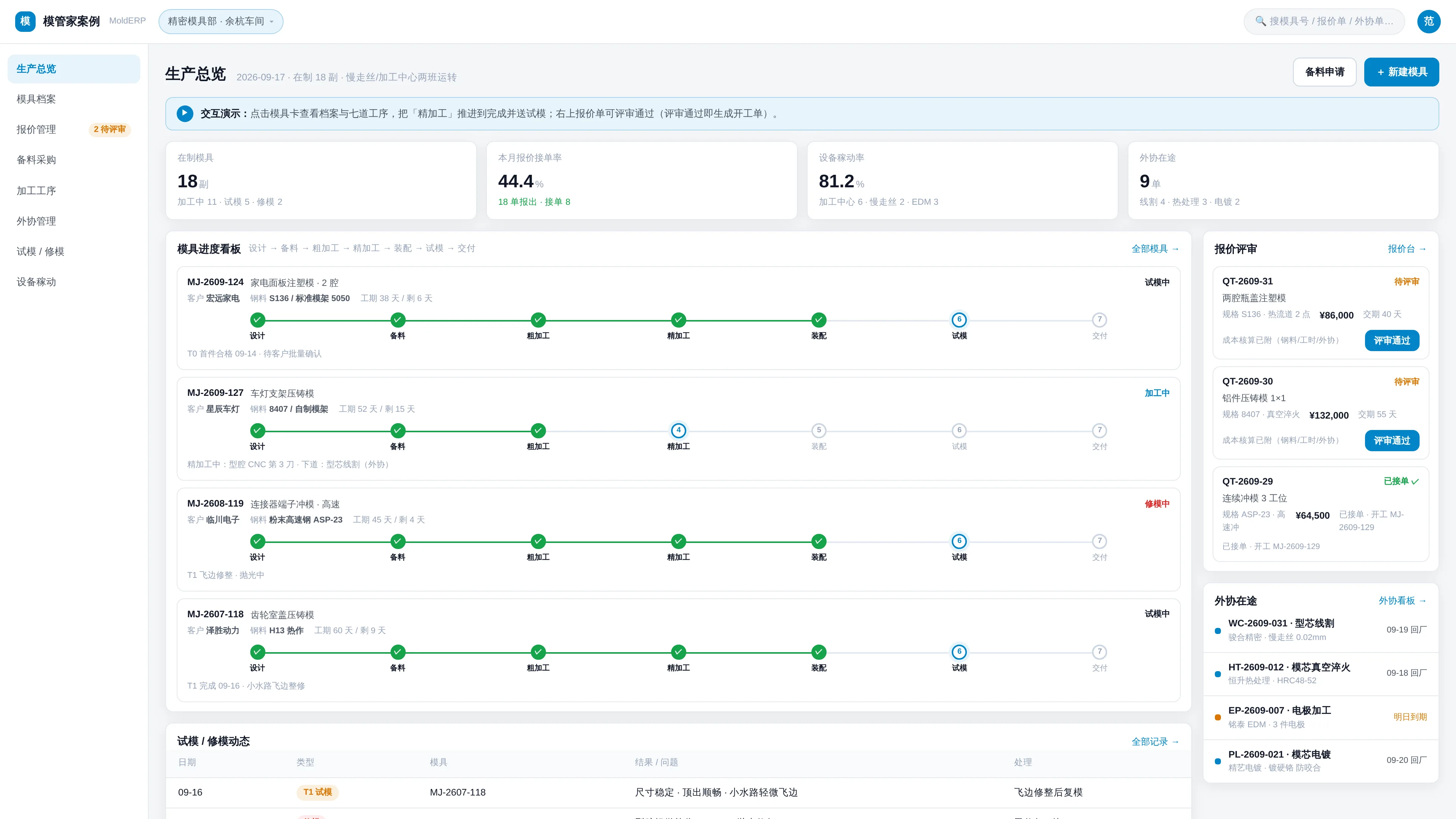This screenshot has width=1456, height=819.
Task: Open 全部模具 link
Action: pyautogui.click(x=1155, y=249)
